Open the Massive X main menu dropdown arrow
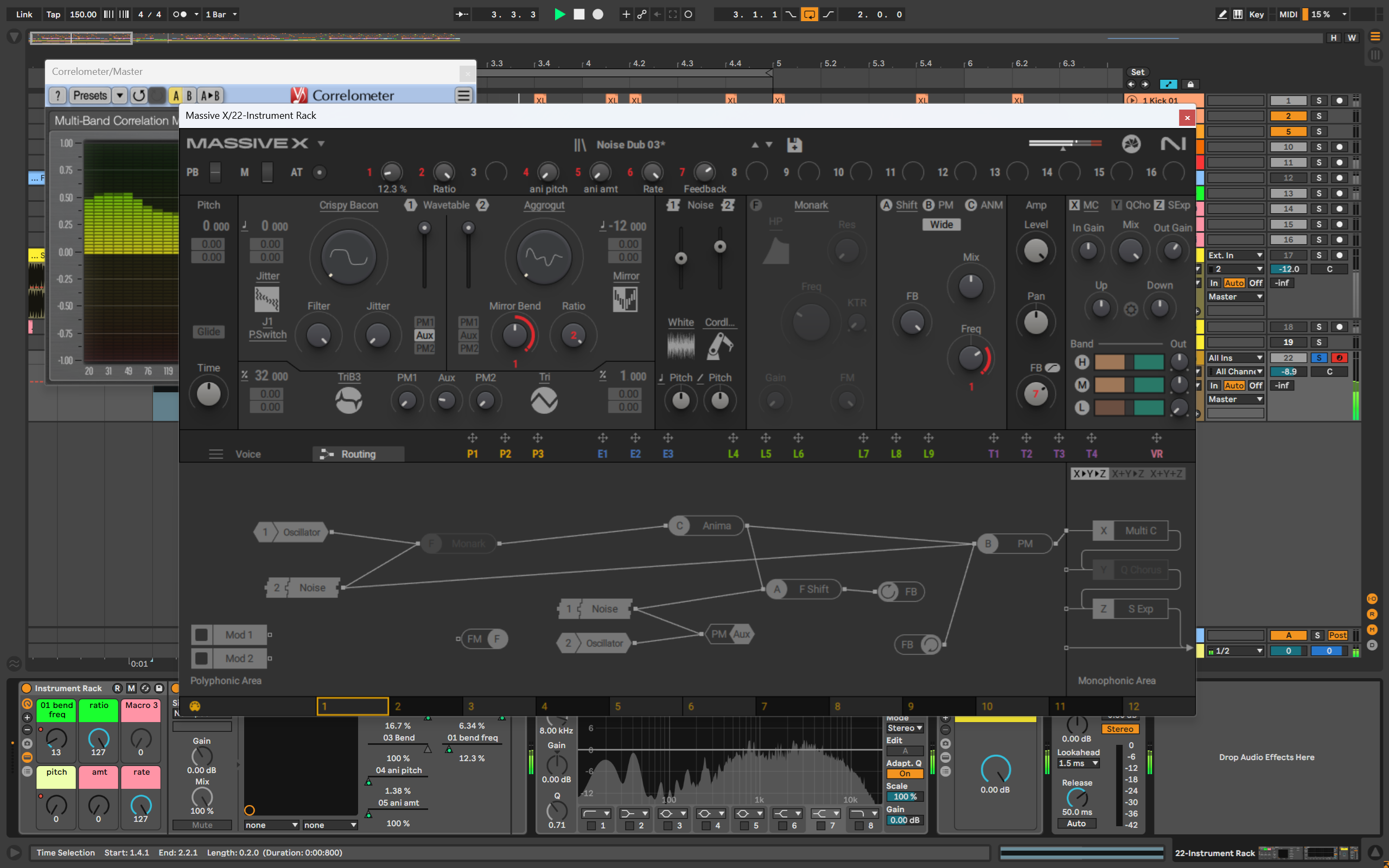This screenshot has height=868, width=1389. coord(321,144)
